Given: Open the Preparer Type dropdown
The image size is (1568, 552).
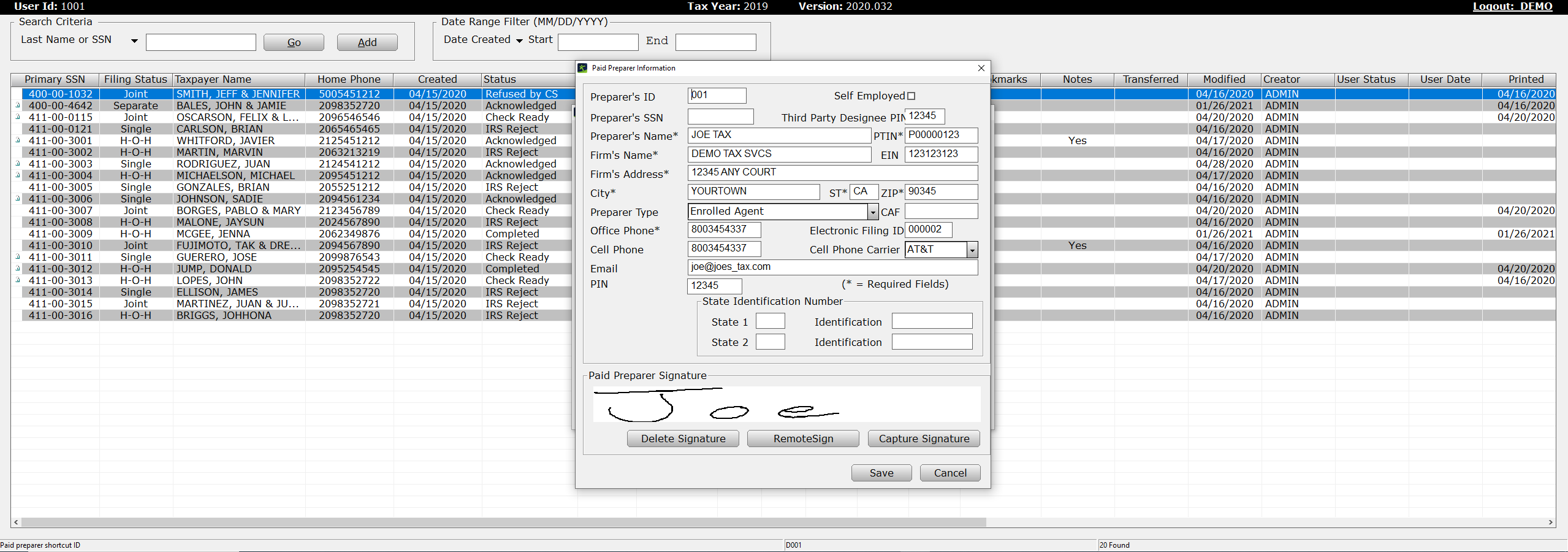Looking at the screenshot, I should 872,212.
